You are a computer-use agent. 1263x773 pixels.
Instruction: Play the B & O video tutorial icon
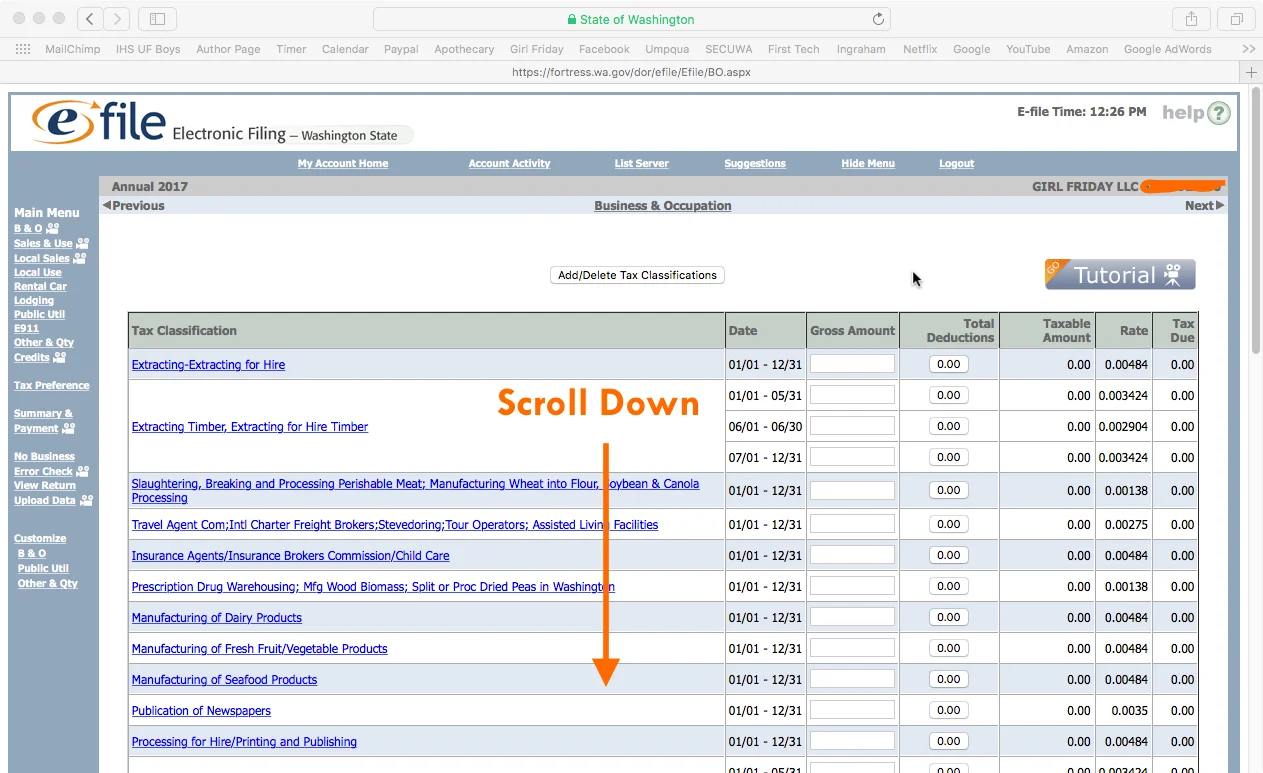(52, 229)
